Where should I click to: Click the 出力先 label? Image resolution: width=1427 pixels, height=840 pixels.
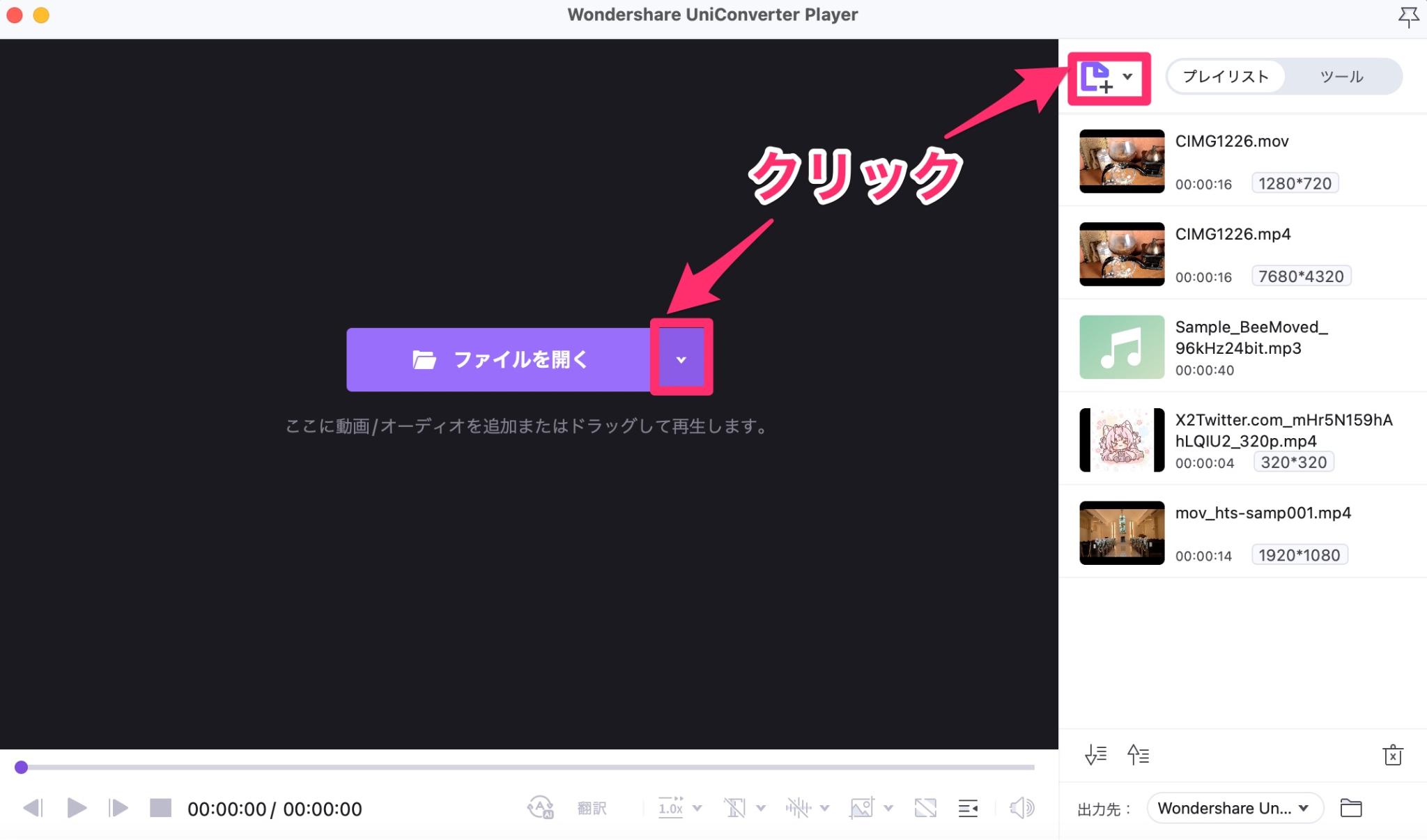(1104, 809)
